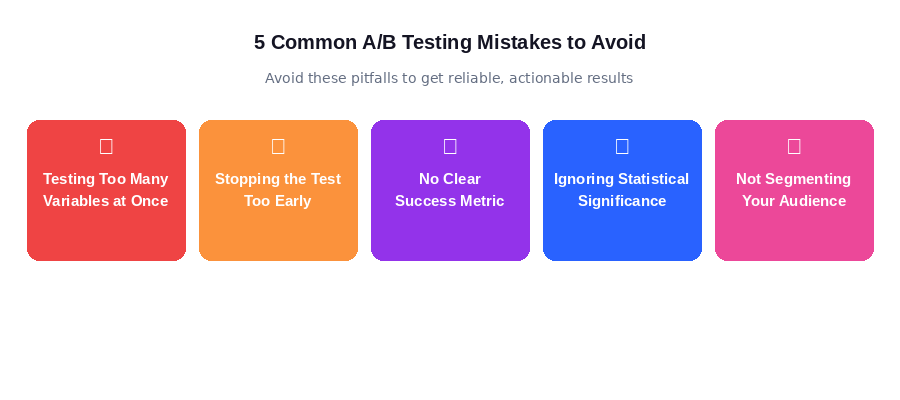The width and height of the screenshot is (900, 400).
Task: Click empty bottom area of the blue card
Action: pos(622,238)
